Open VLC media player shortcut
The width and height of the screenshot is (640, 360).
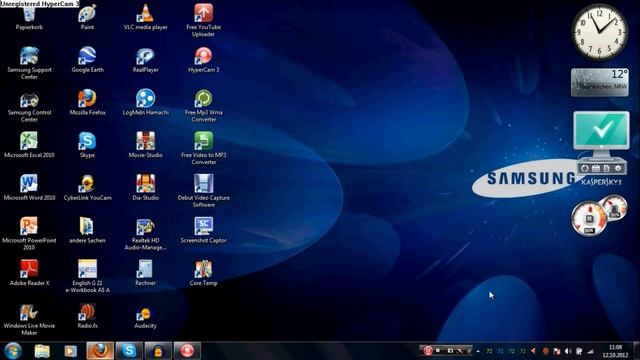pos(145,17)
